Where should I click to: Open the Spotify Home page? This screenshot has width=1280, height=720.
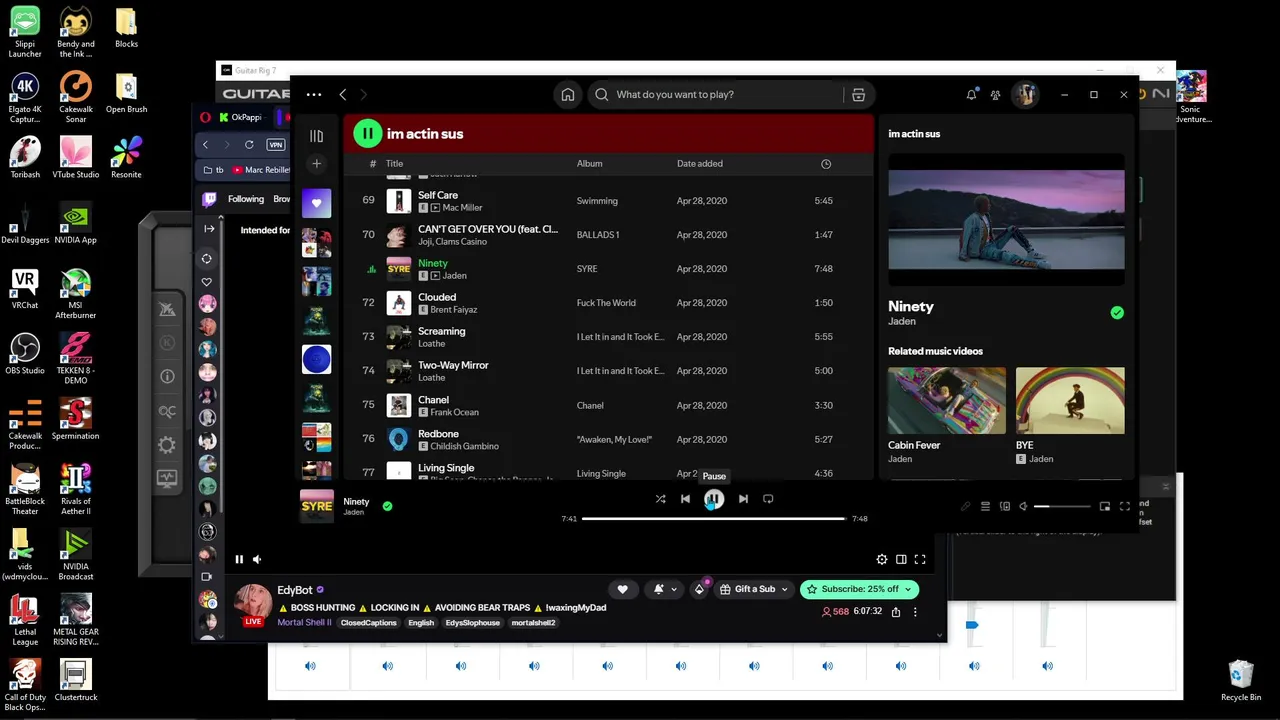(x=568, y=95)
